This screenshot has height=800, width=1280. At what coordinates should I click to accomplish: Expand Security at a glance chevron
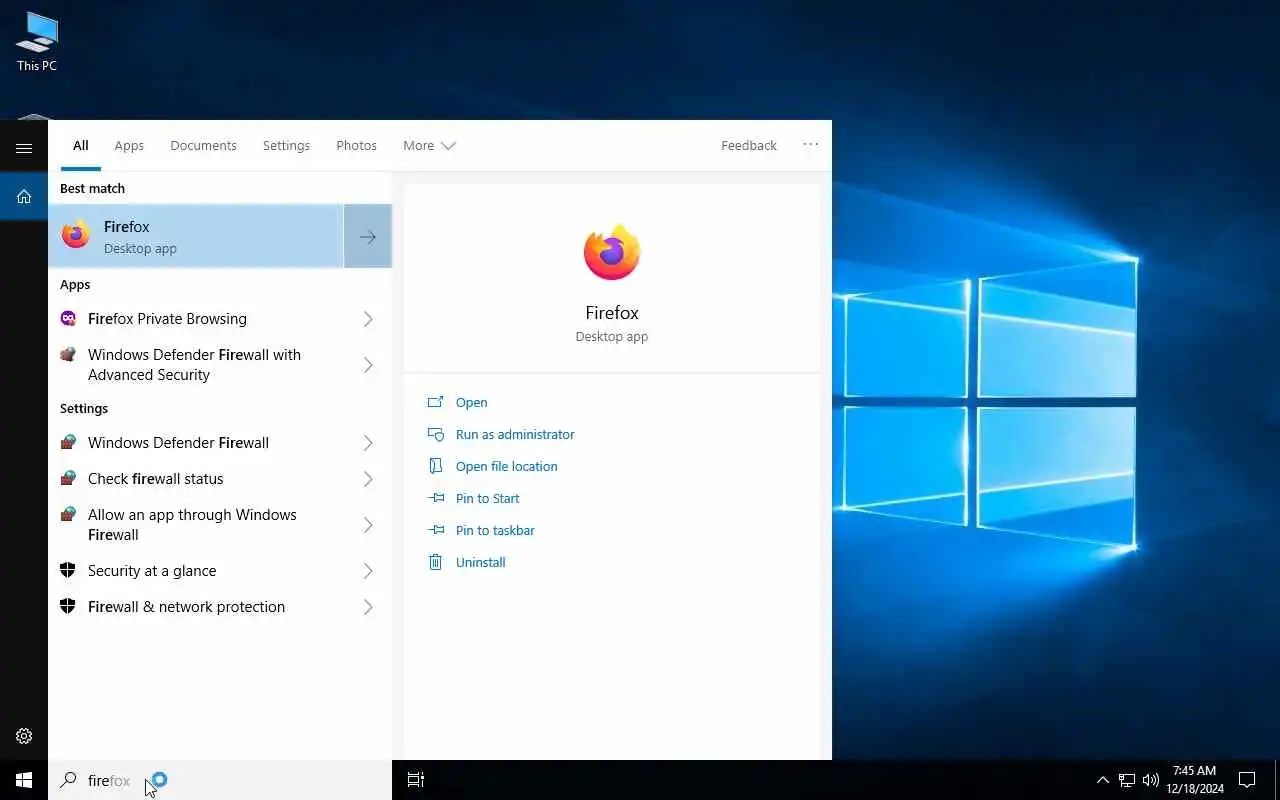(368, 571)
